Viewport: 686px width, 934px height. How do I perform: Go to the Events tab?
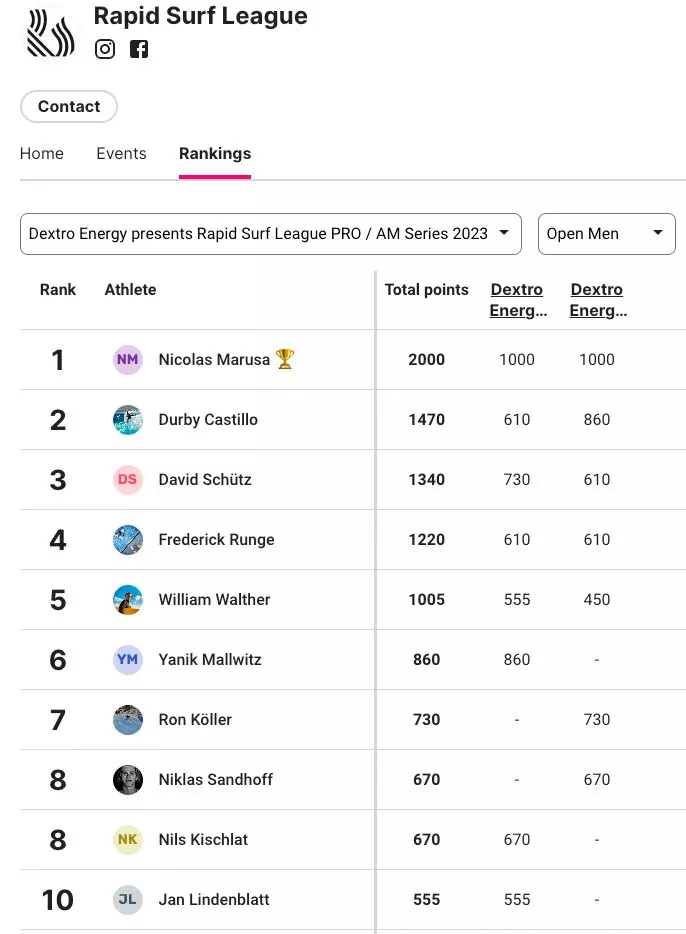[121, 154]
